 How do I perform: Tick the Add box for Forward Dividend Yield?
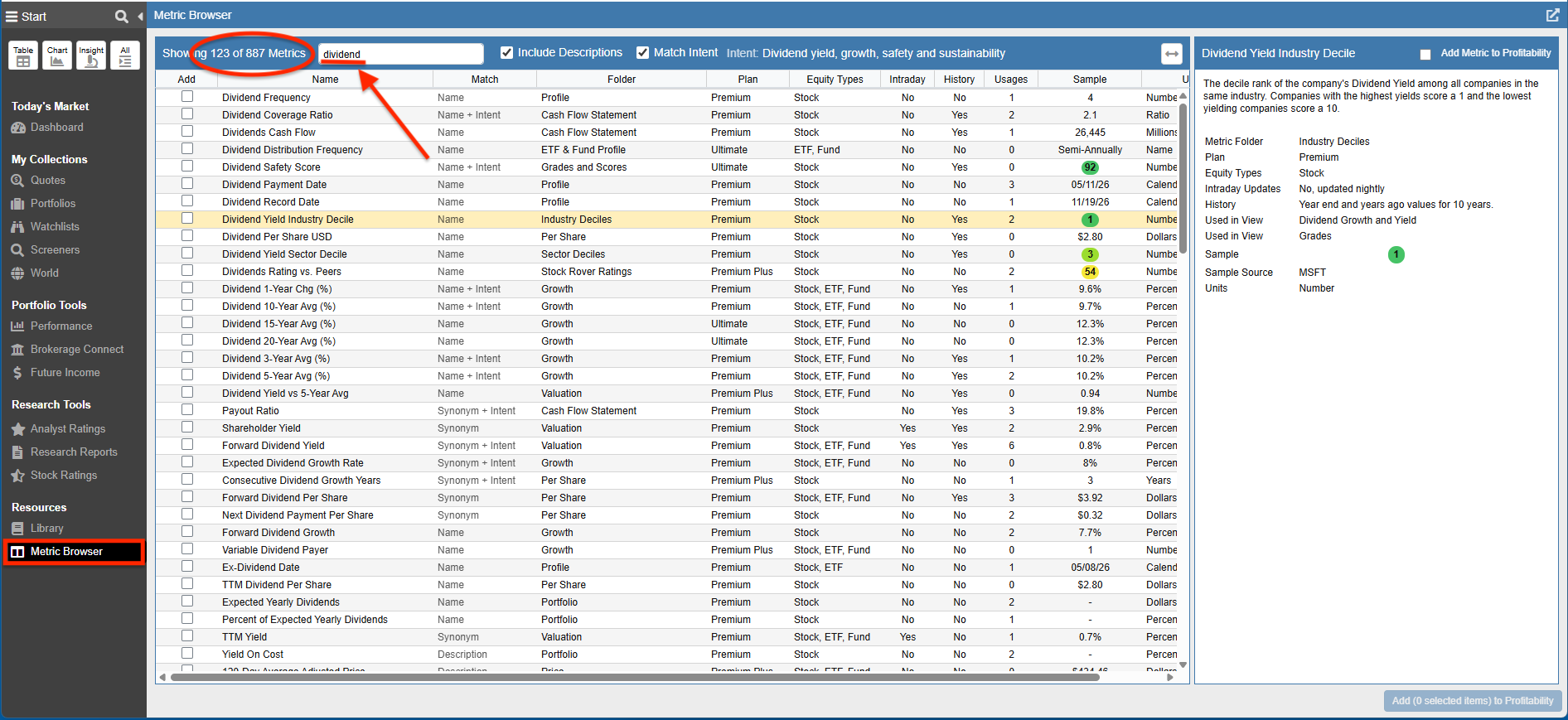click(187, 445)
